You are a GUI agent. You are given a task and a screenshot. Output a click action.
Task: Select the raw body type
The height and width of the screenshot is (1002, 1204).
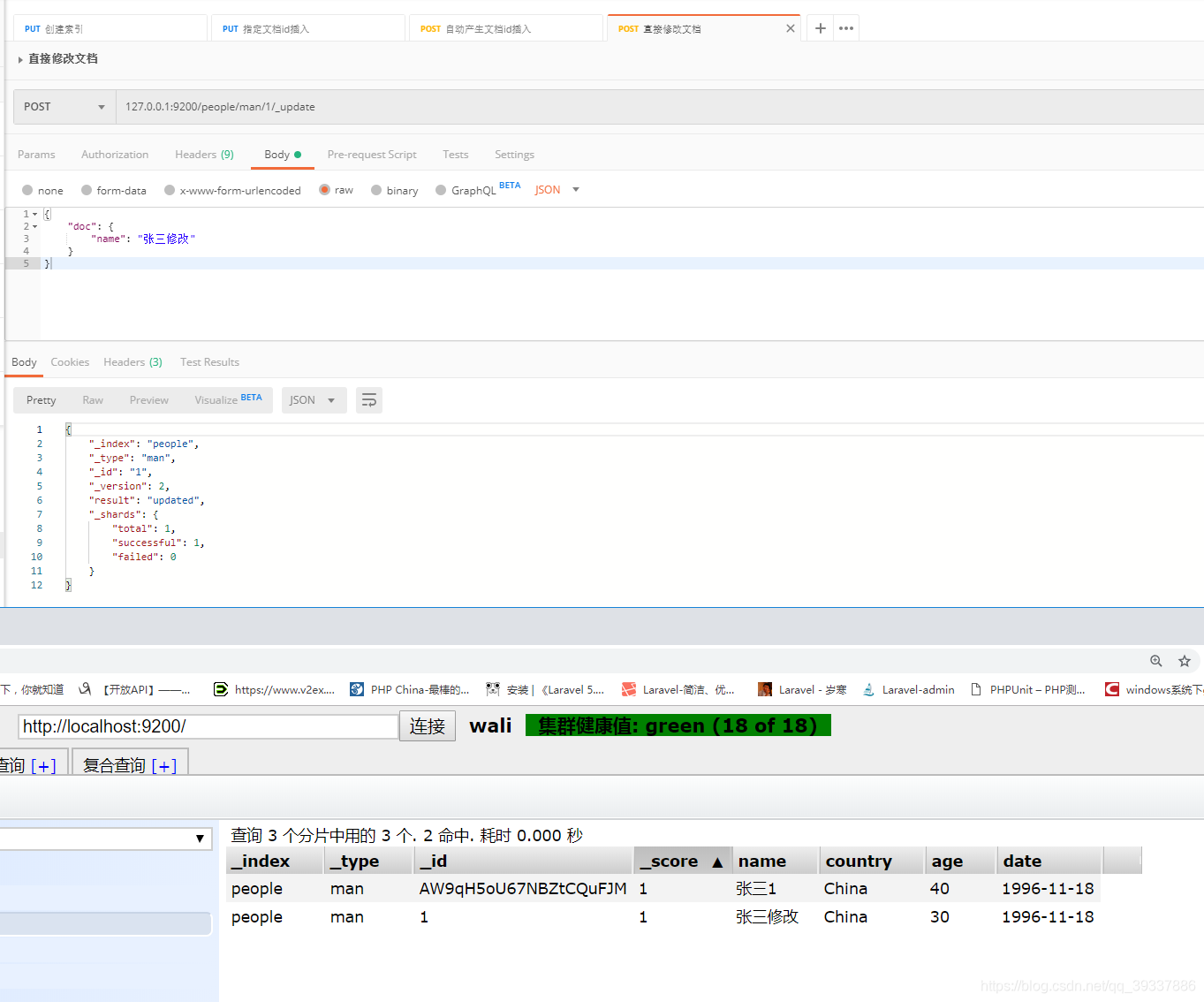336,190
